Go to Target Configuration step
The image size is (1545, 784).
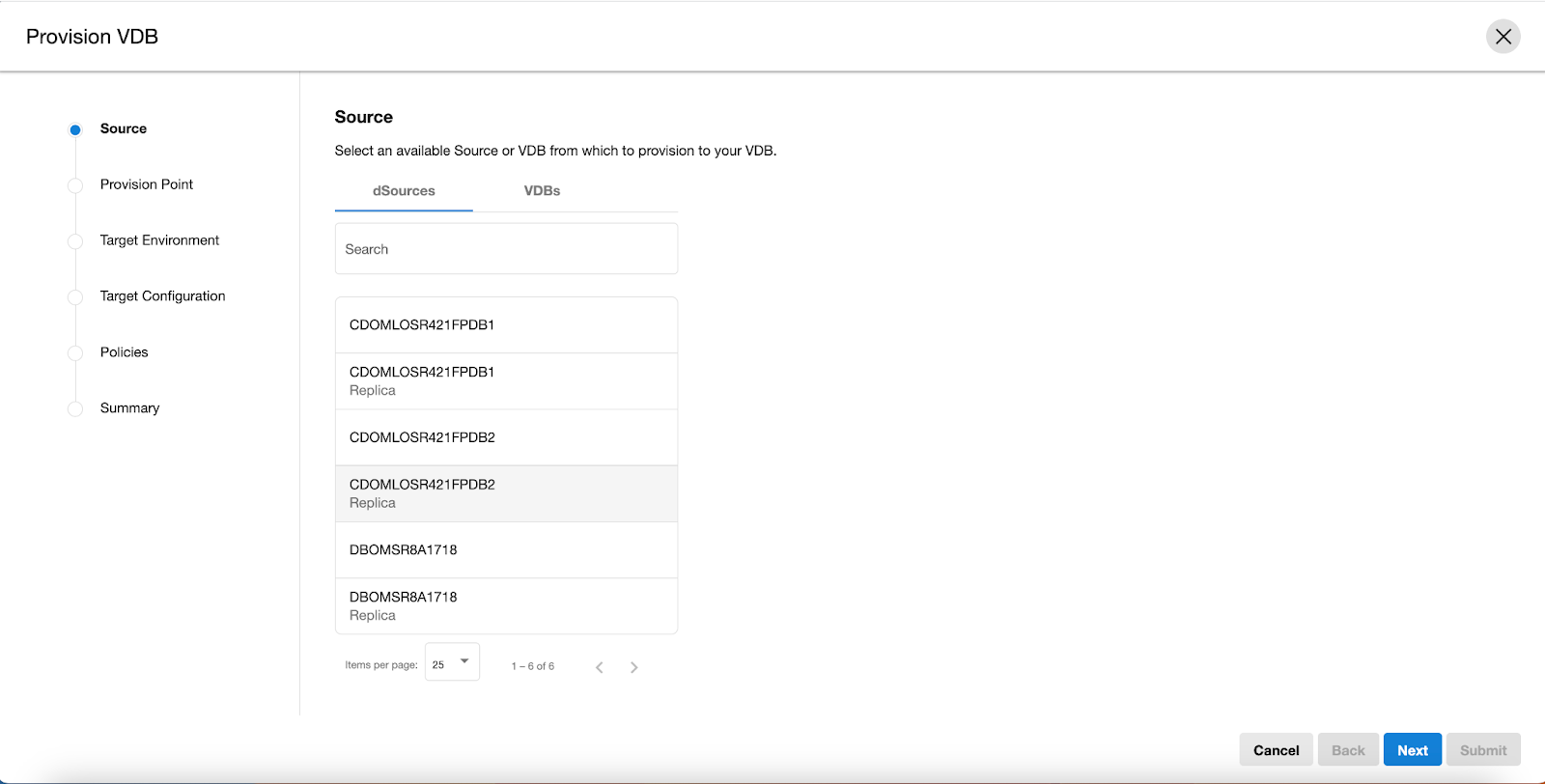[x=162, y=296]
